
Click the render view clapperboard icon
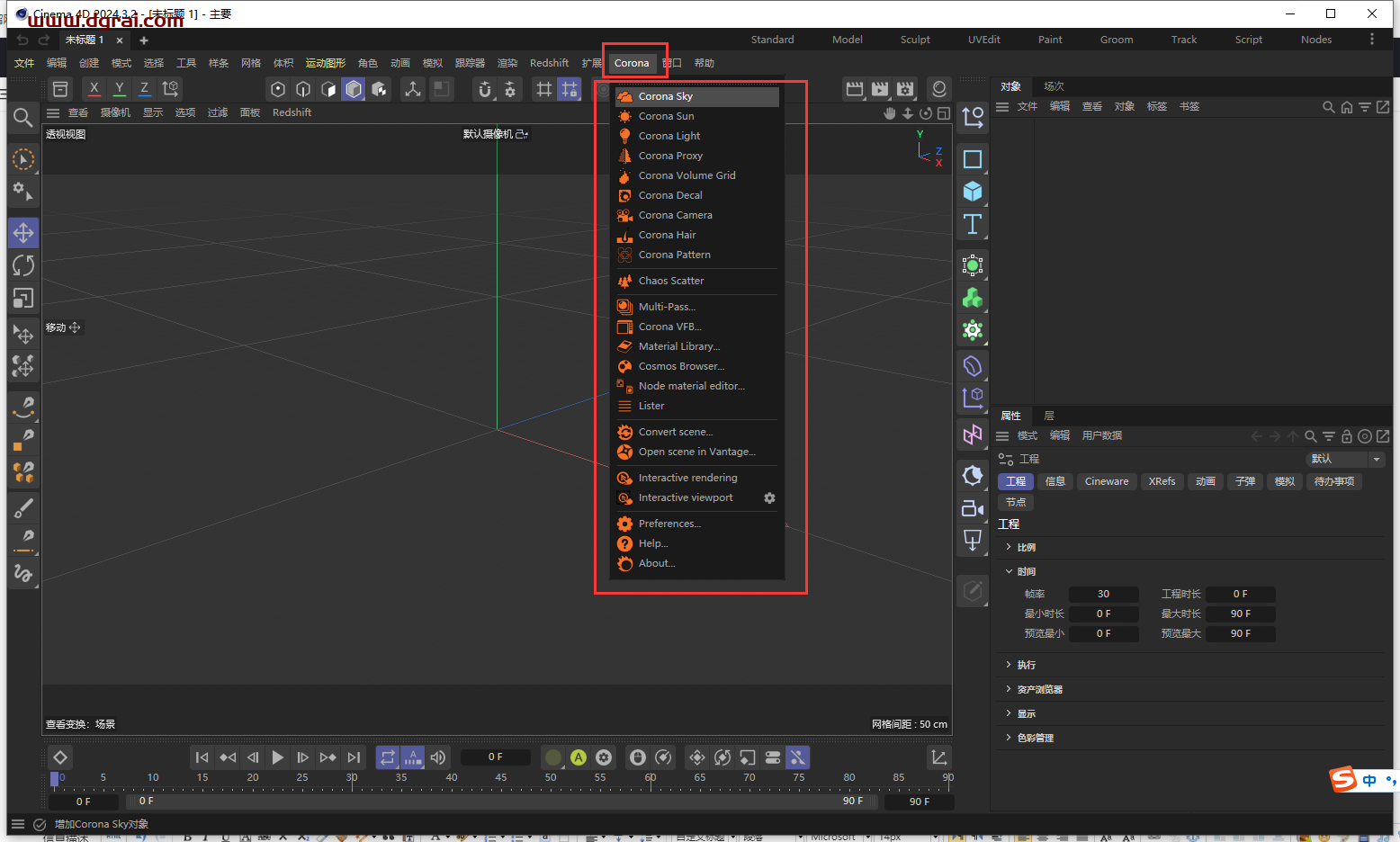pos(855,88)
